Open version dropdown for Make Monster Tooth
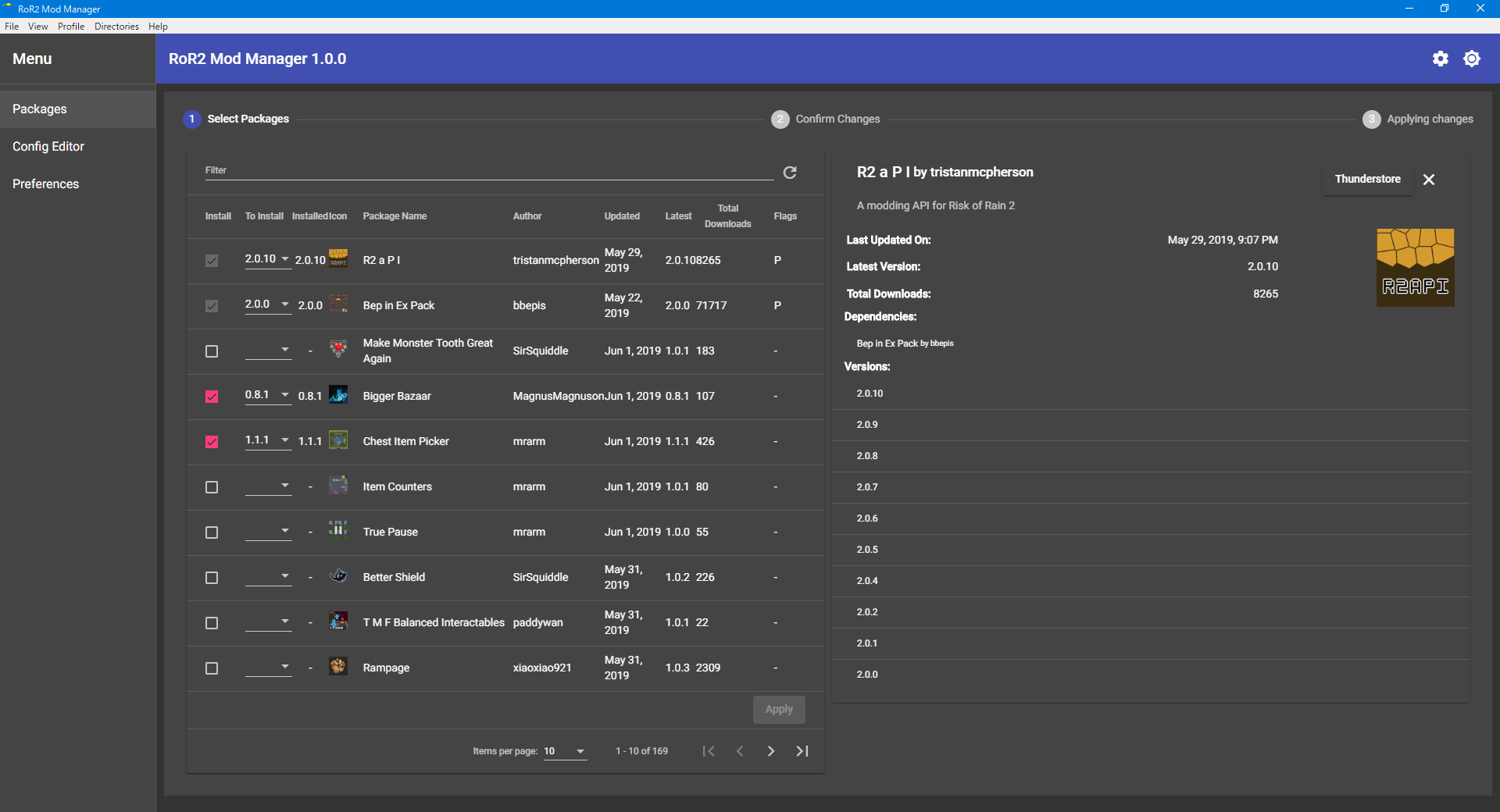This screenshot has width=1500, height=812. click(x=268, y=350)
